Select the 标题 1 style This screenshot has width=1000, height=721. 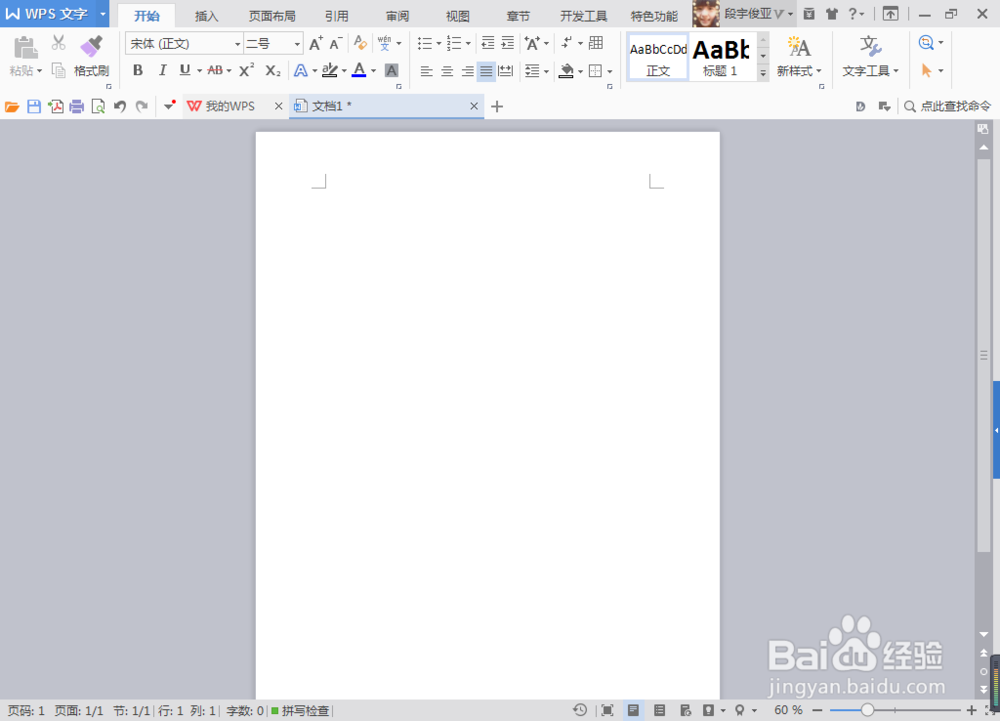point(721,57)
